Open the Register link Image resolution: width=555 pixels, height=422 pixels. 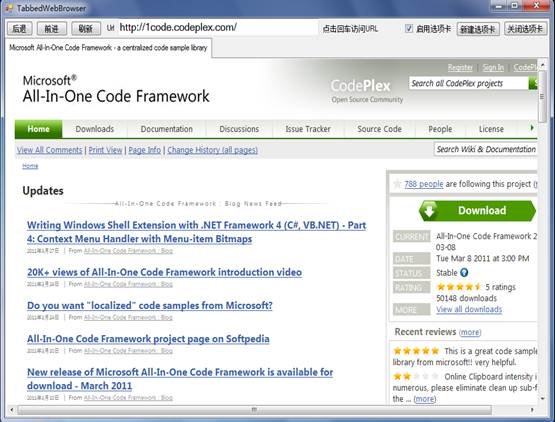click(x=460, y=67)
